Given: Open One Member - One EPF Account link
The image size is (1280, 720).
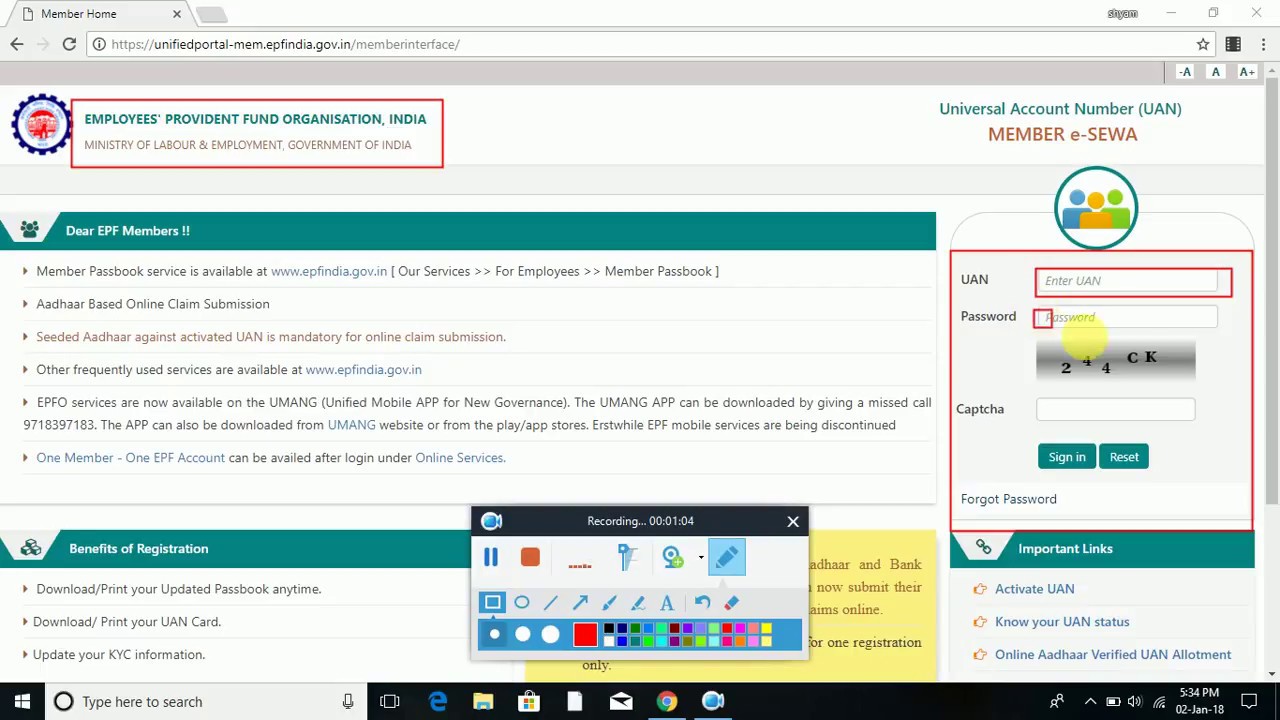Looking at the screenshot, I should [x=130, y=458].
